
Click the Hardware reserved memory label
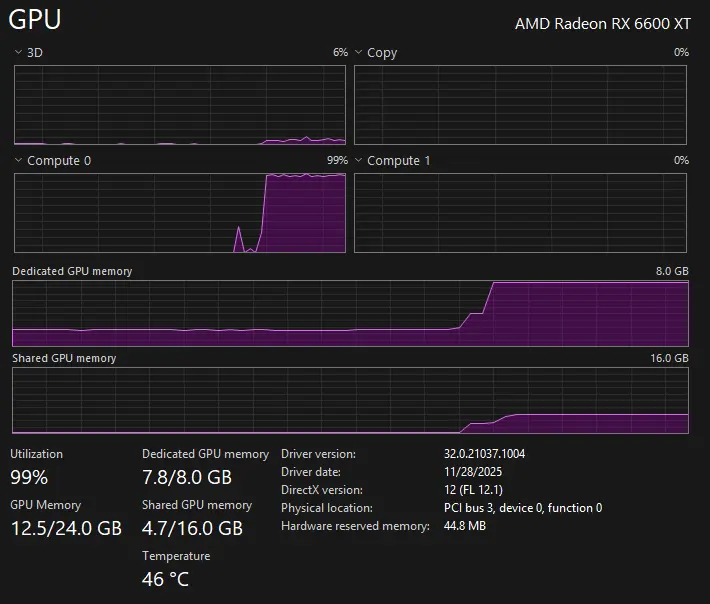tap(355, 526)
